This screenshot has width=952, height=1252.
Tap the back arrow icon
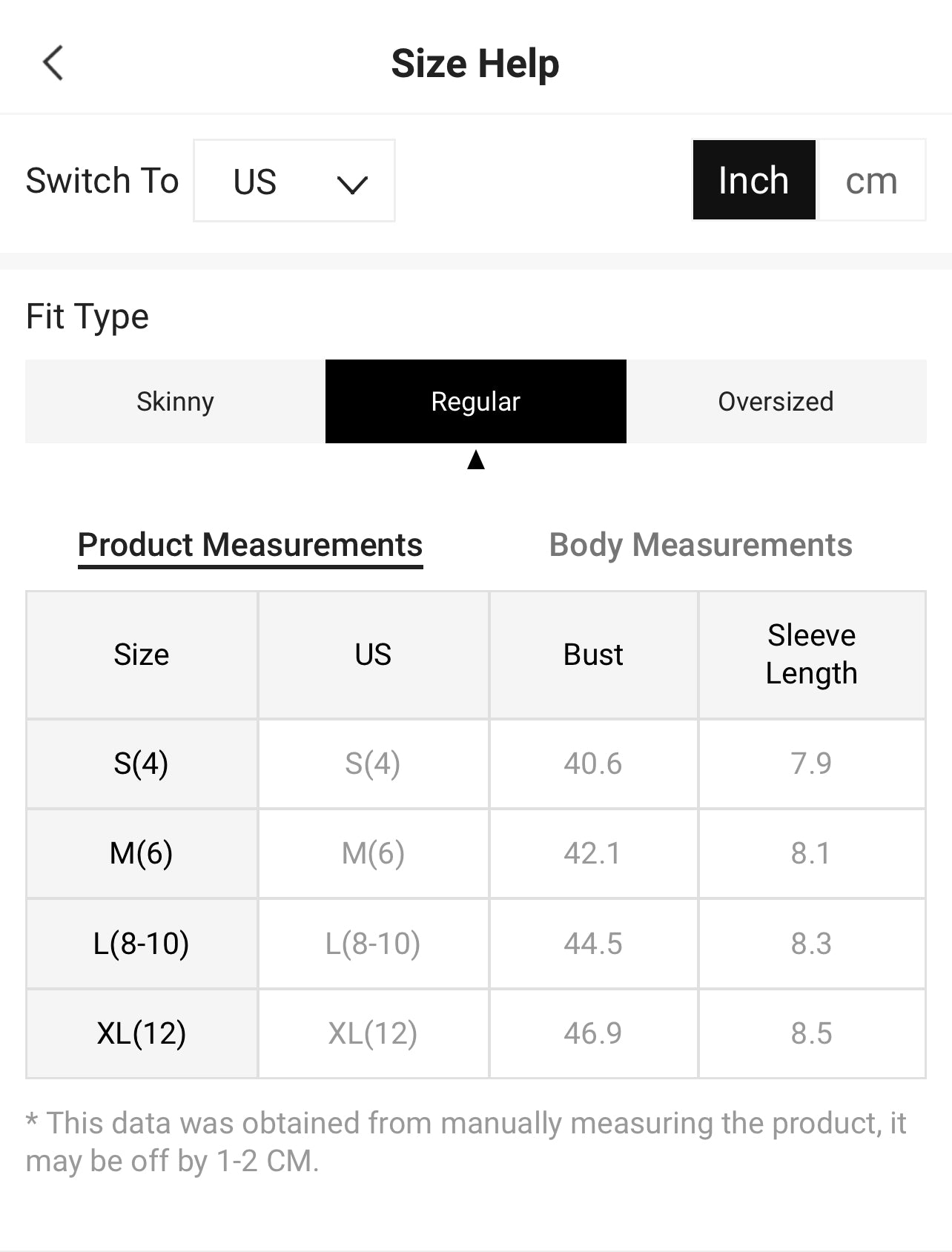[53, 63]
